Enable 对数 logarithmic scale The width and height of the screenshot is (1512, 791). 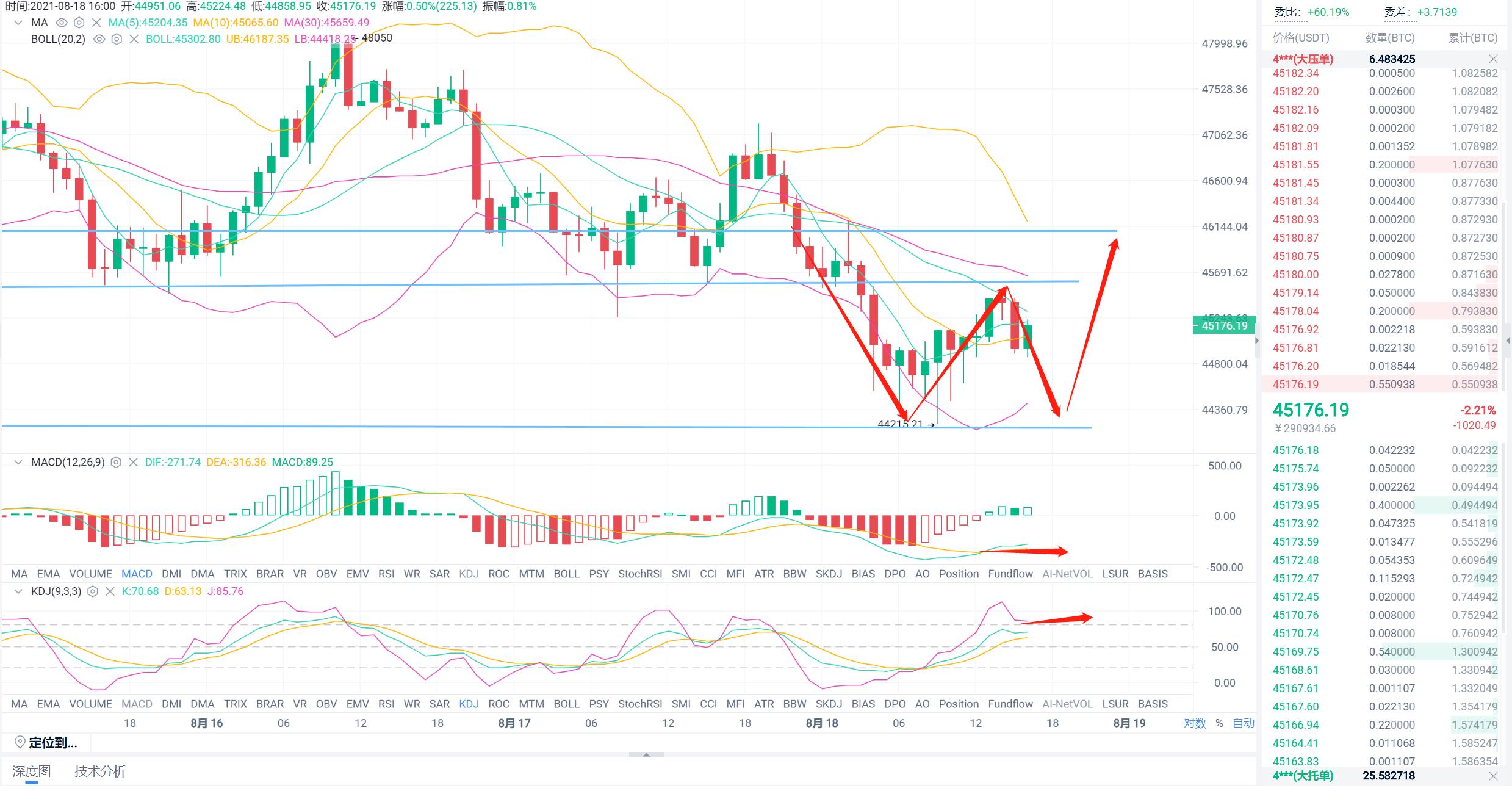1195,723
